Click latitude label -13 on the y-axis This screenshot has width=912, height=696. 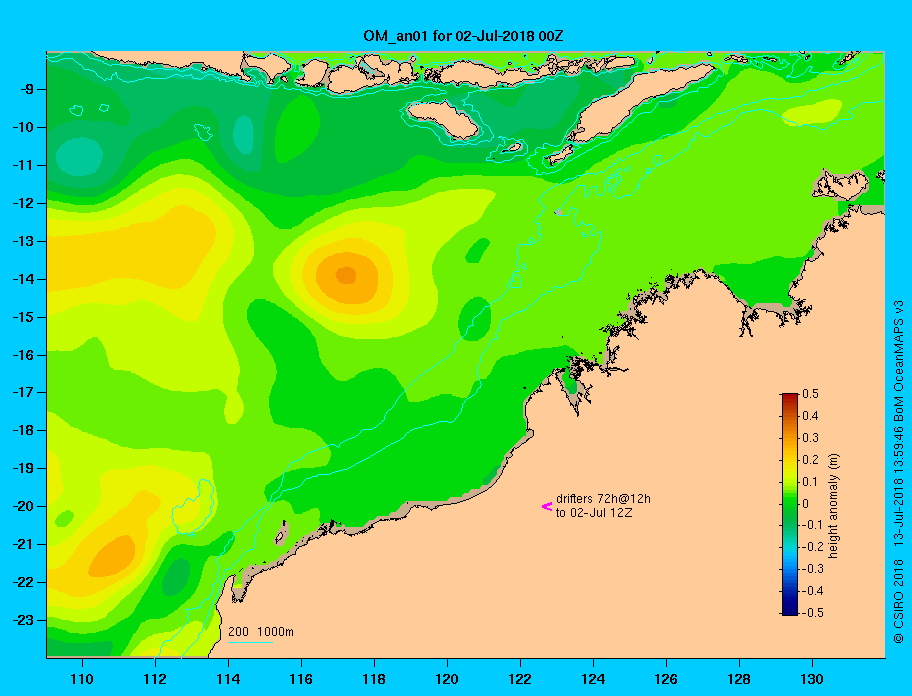(24, 241)
